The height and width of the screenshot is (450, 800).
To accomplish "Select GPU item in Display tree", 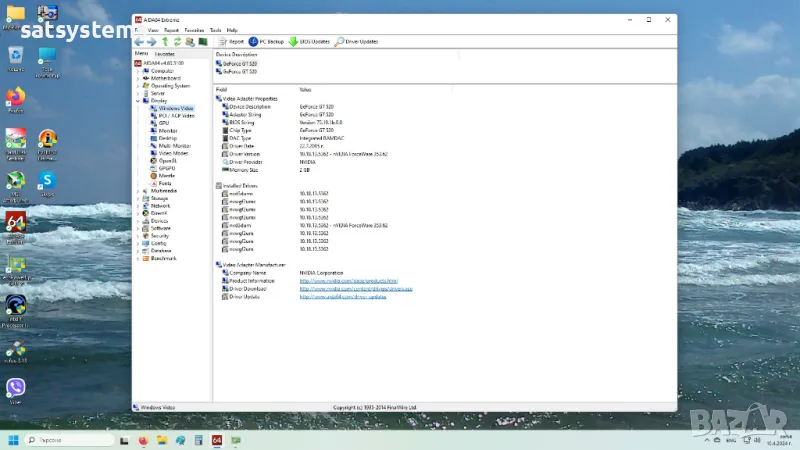I will point(164,123).
